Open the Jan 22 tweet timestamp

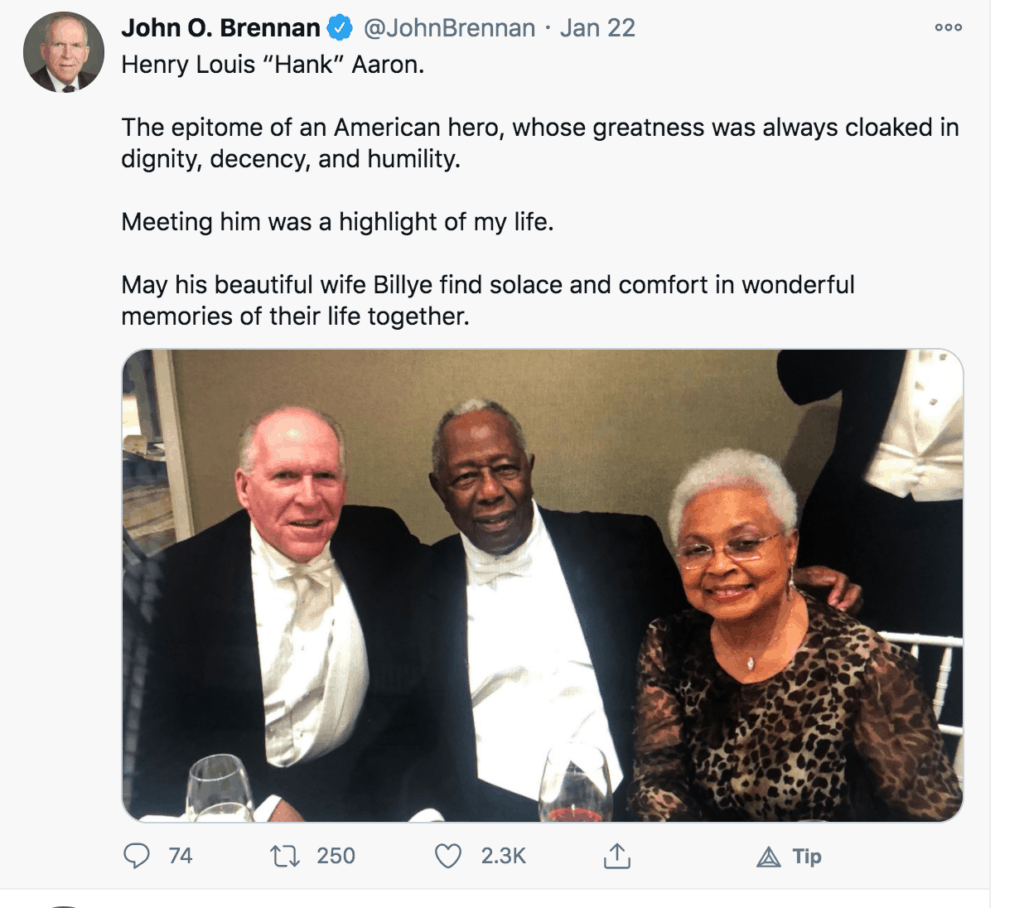point(598,28)
